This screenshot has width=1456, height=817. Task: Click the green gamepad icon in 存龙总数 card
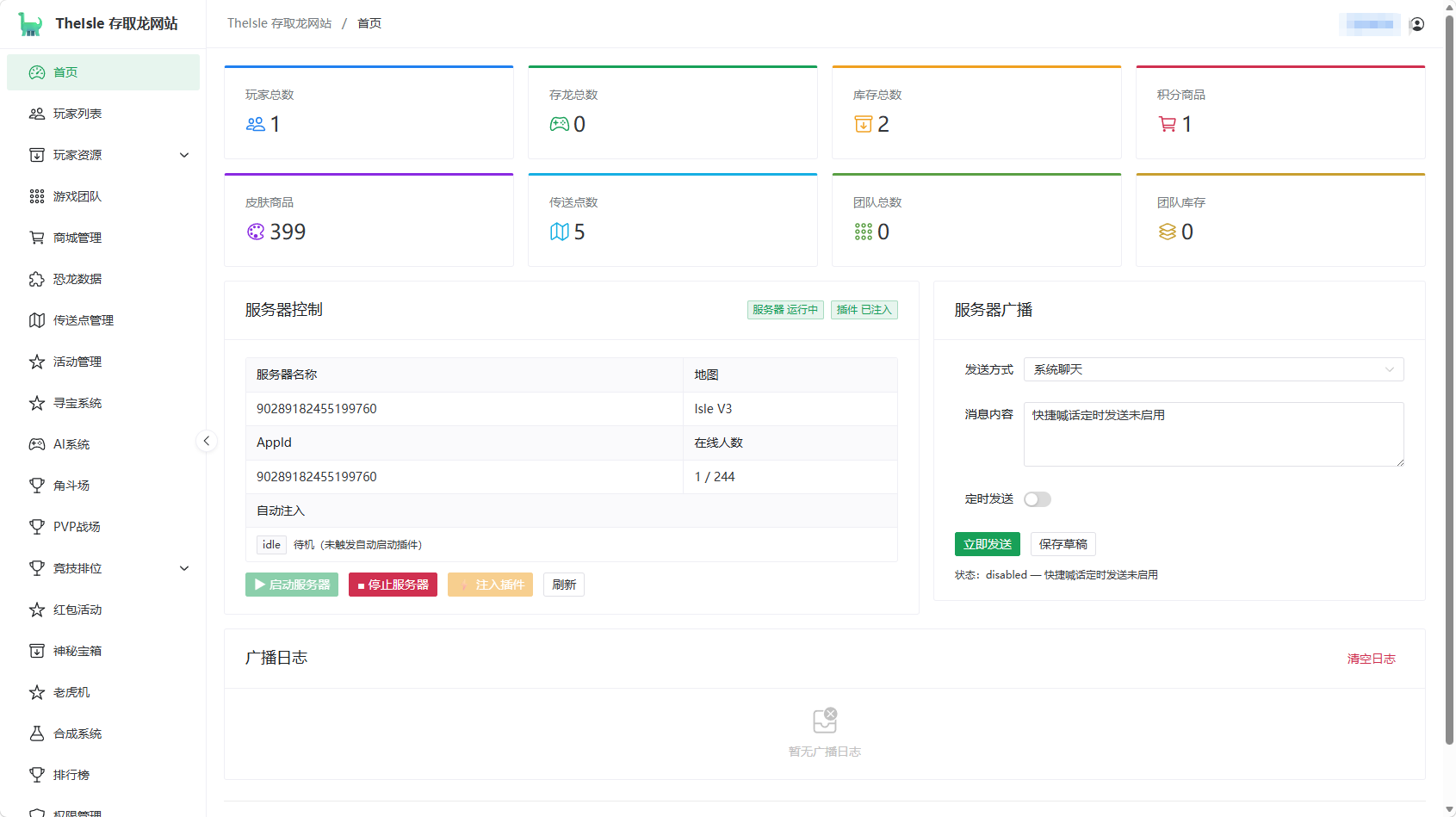click(560, 124)
